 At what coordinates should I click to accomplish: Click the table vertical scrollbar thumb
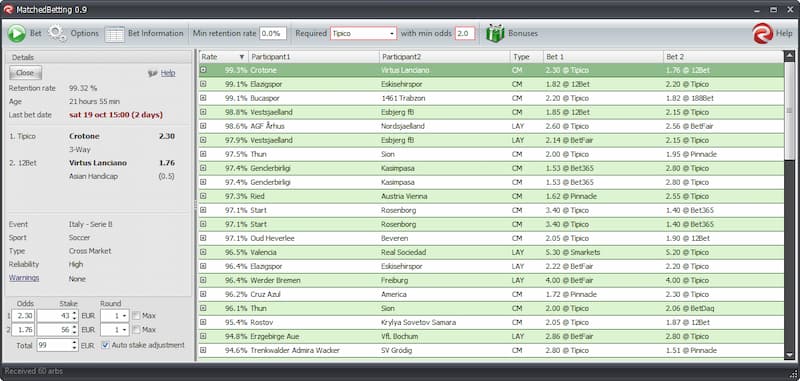(789, 110)
